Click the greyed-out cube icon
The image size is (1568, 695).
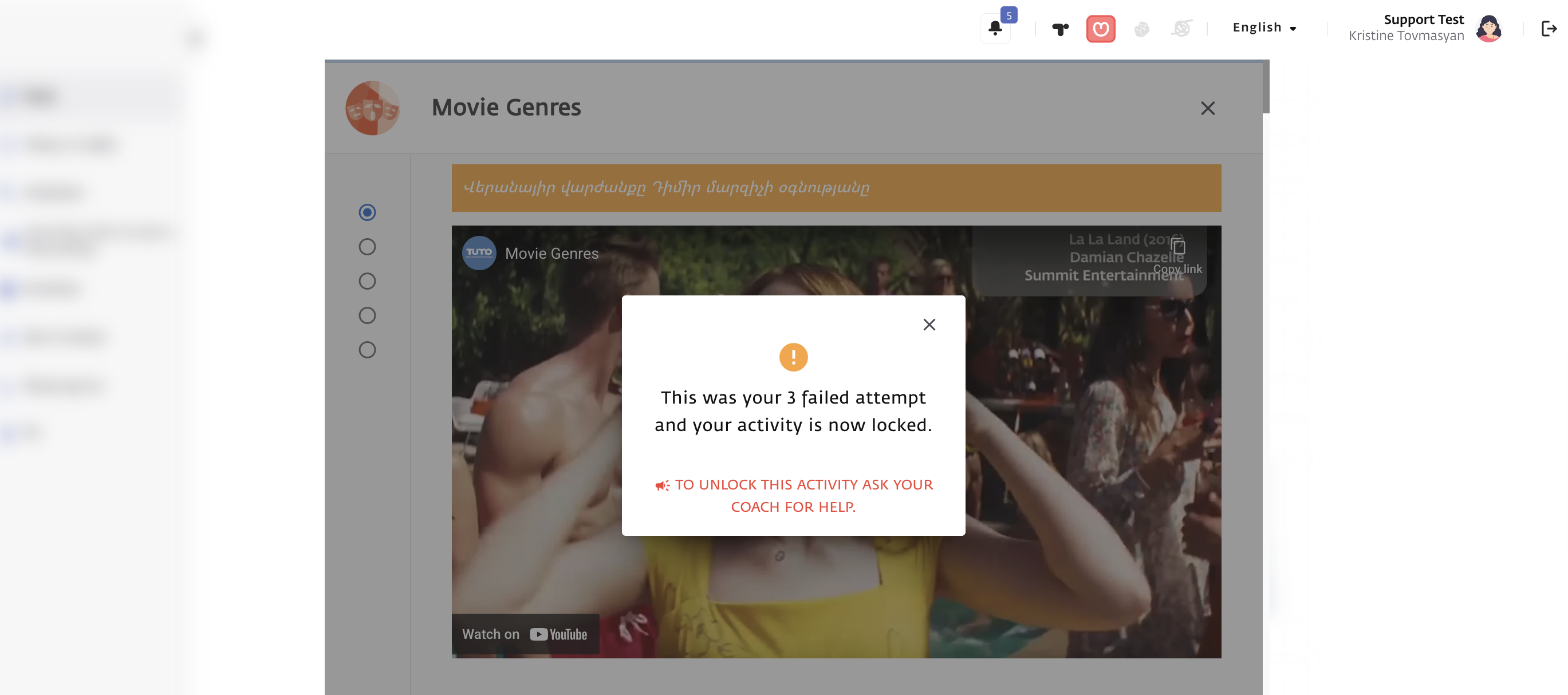tap(1141, 29)
